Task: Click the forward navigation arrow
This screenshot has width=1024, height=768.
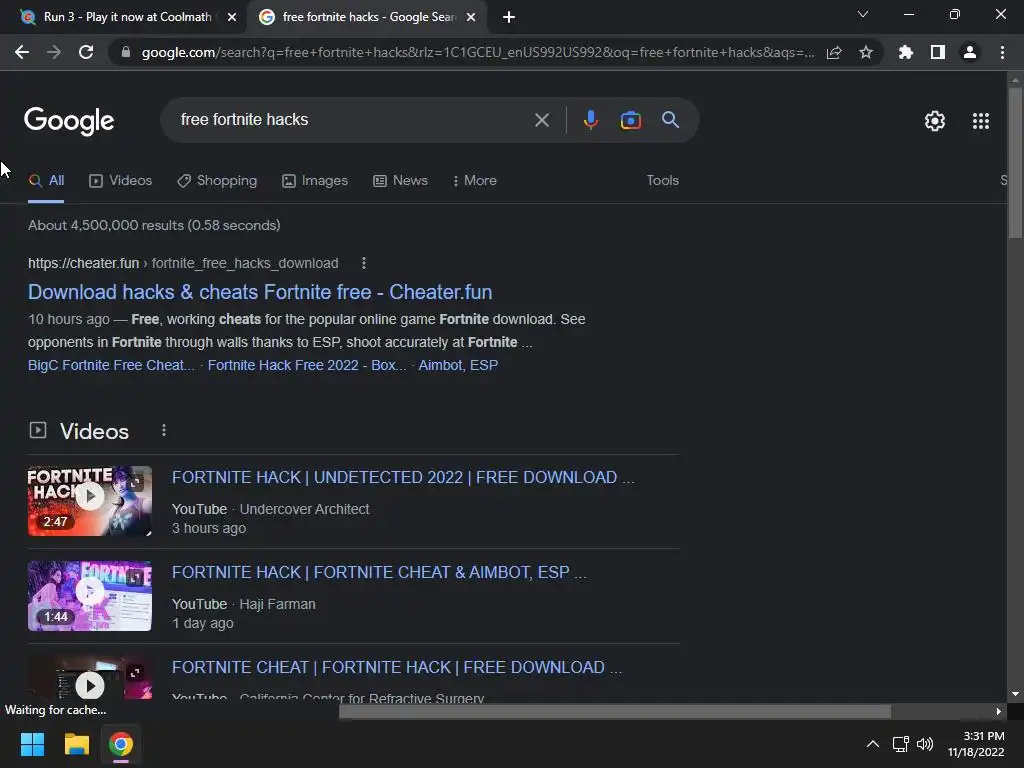Action: point(54,52)
